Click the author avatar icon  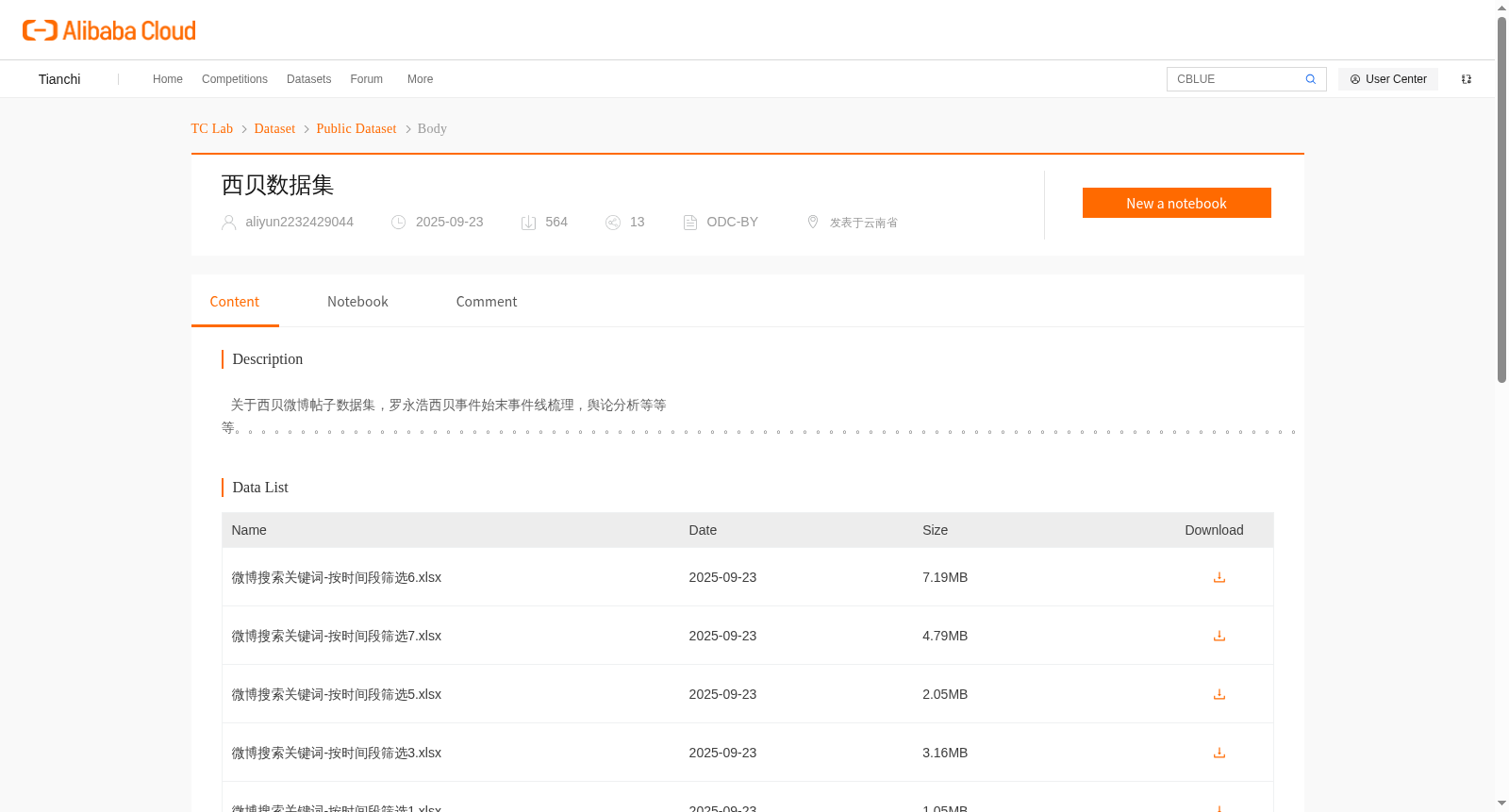tap(228, 223)
